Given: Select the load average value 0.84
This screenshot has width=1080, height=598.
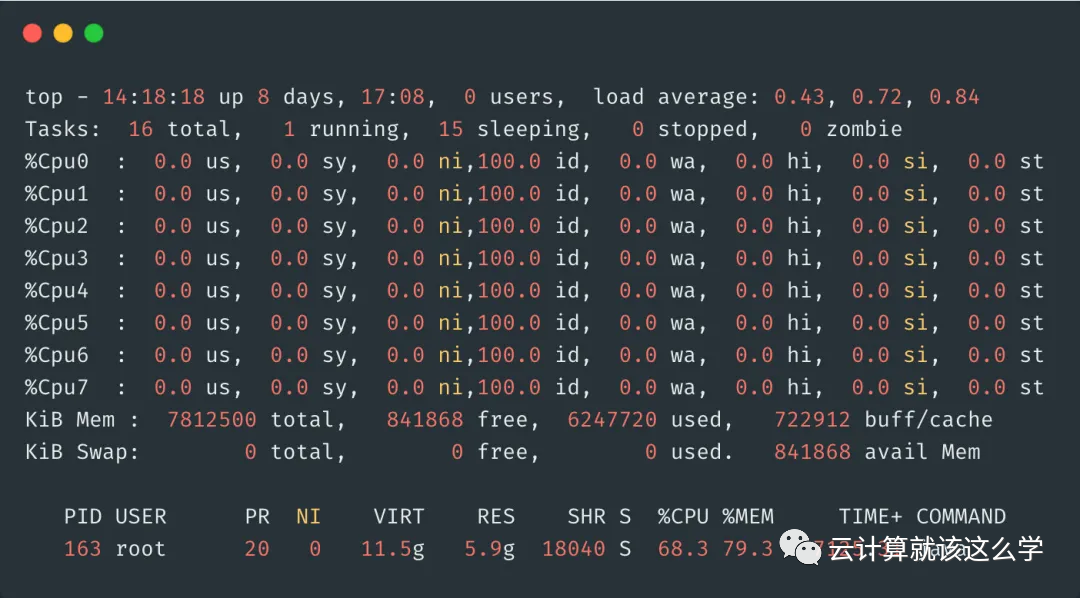Looking at the screenshot, I should tap(954, 96).
